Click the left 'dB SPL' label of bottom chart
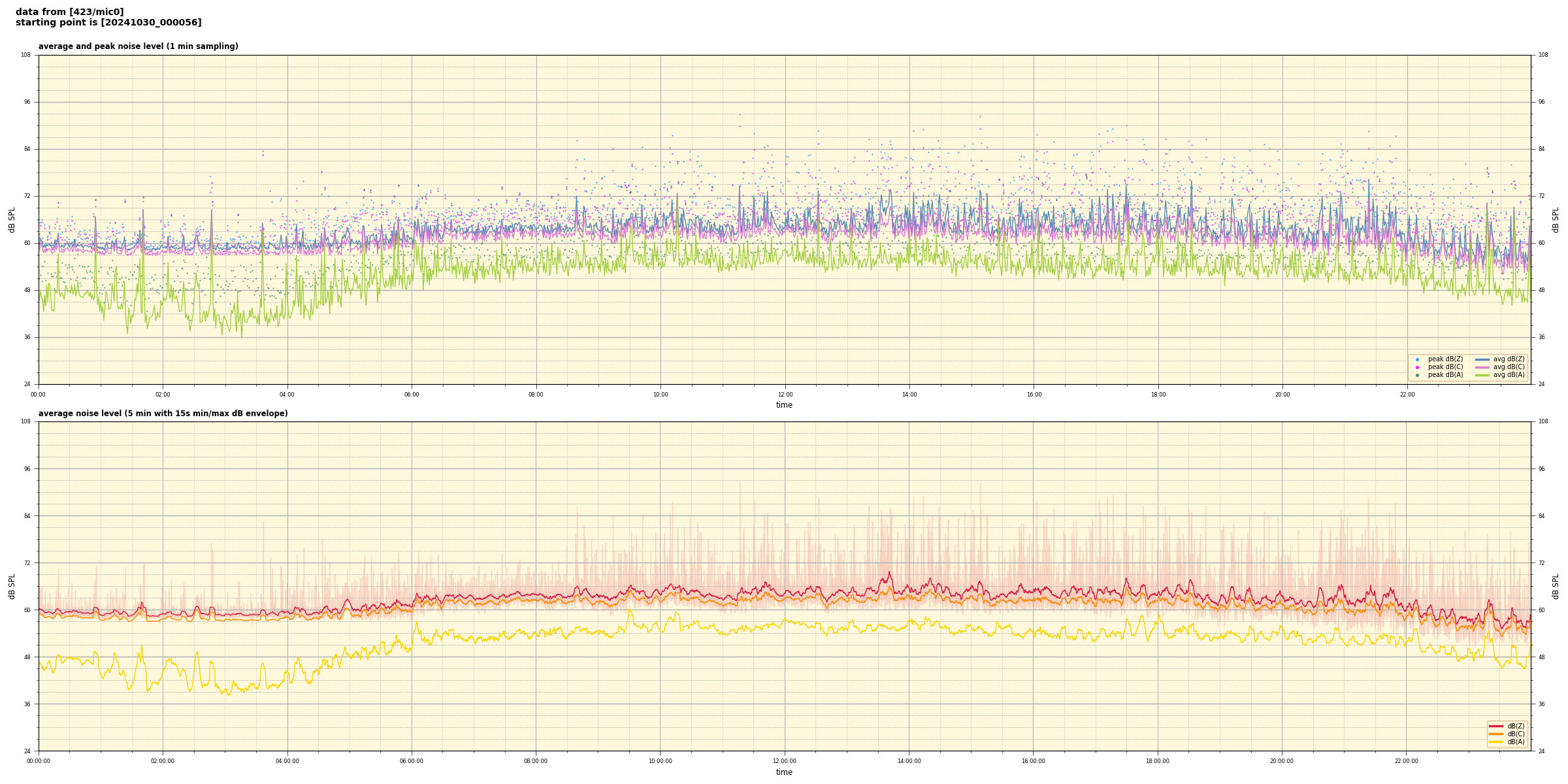 (12, 586)
